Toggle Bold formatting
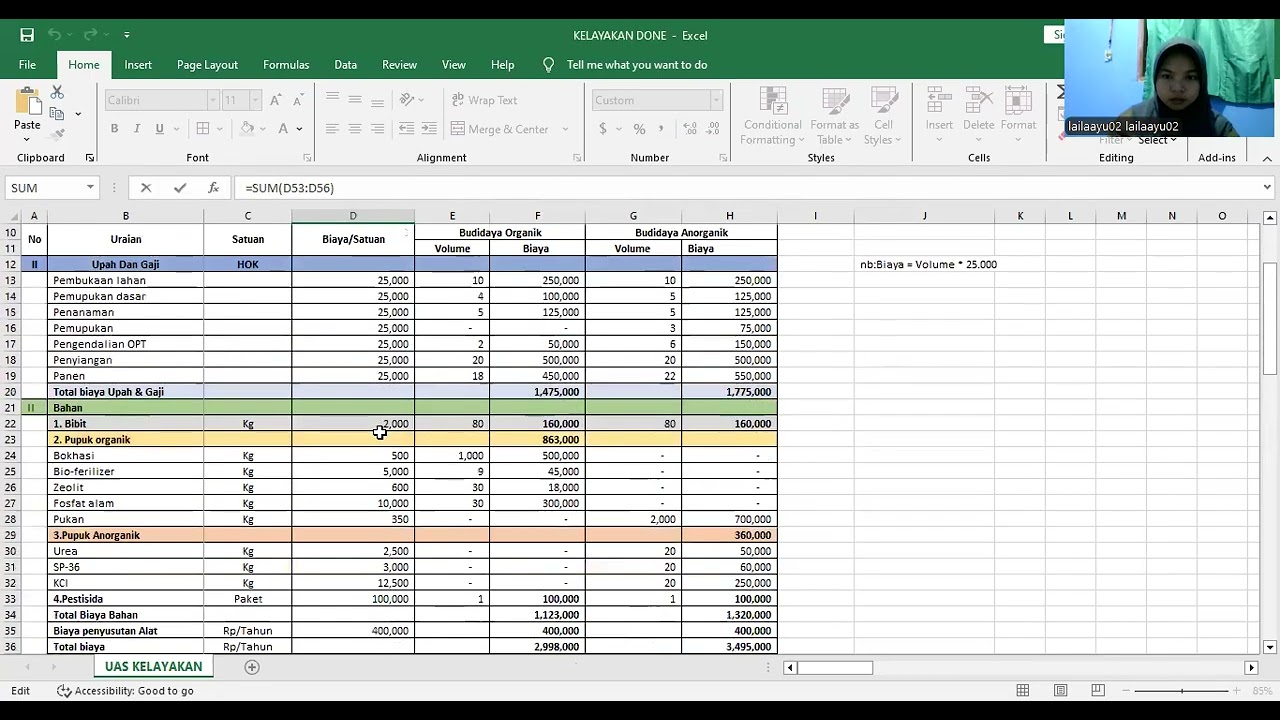 point(114,129)
